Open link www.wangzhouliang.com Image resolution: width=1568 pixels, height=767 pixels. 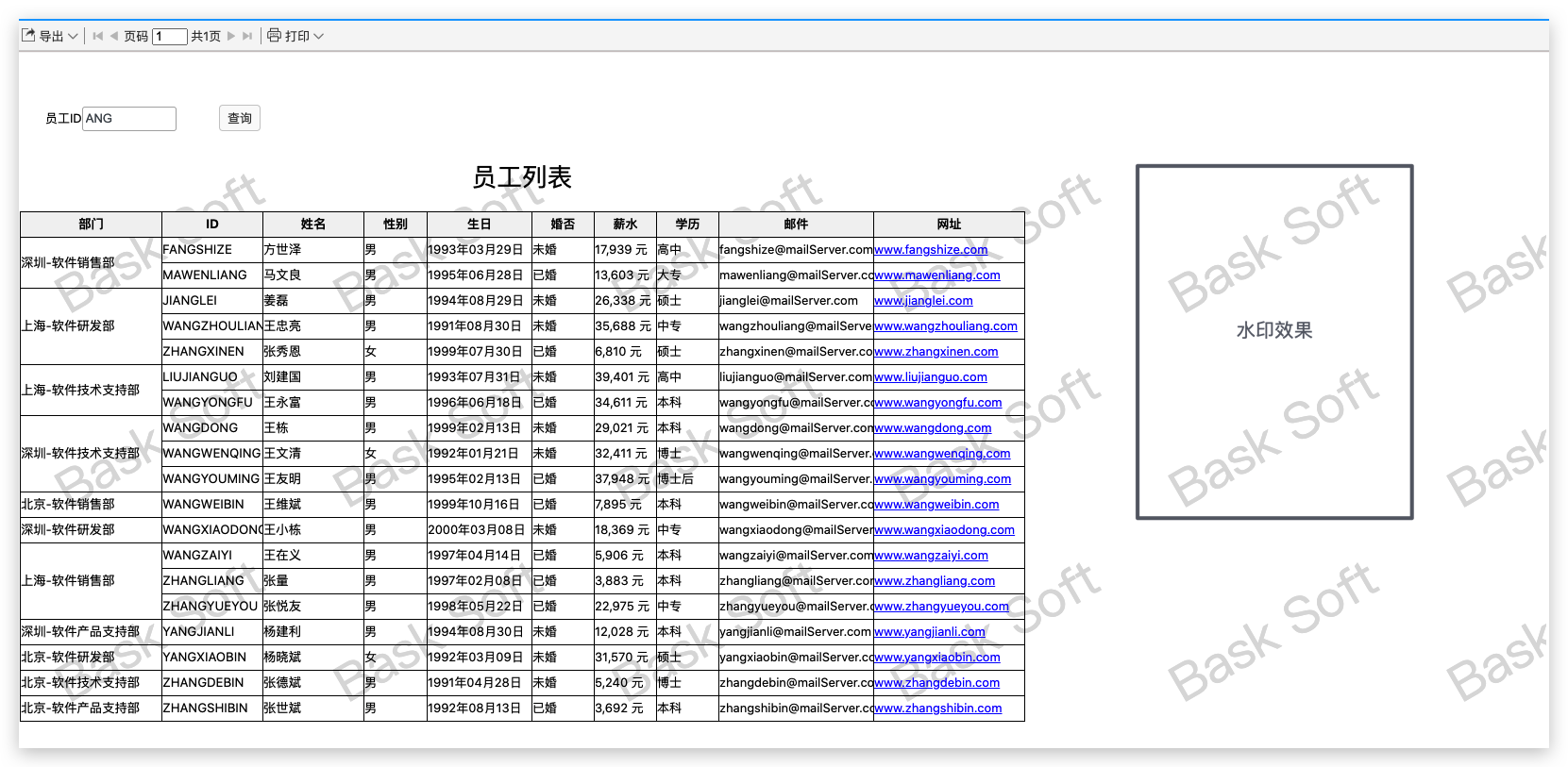point(946,326)
